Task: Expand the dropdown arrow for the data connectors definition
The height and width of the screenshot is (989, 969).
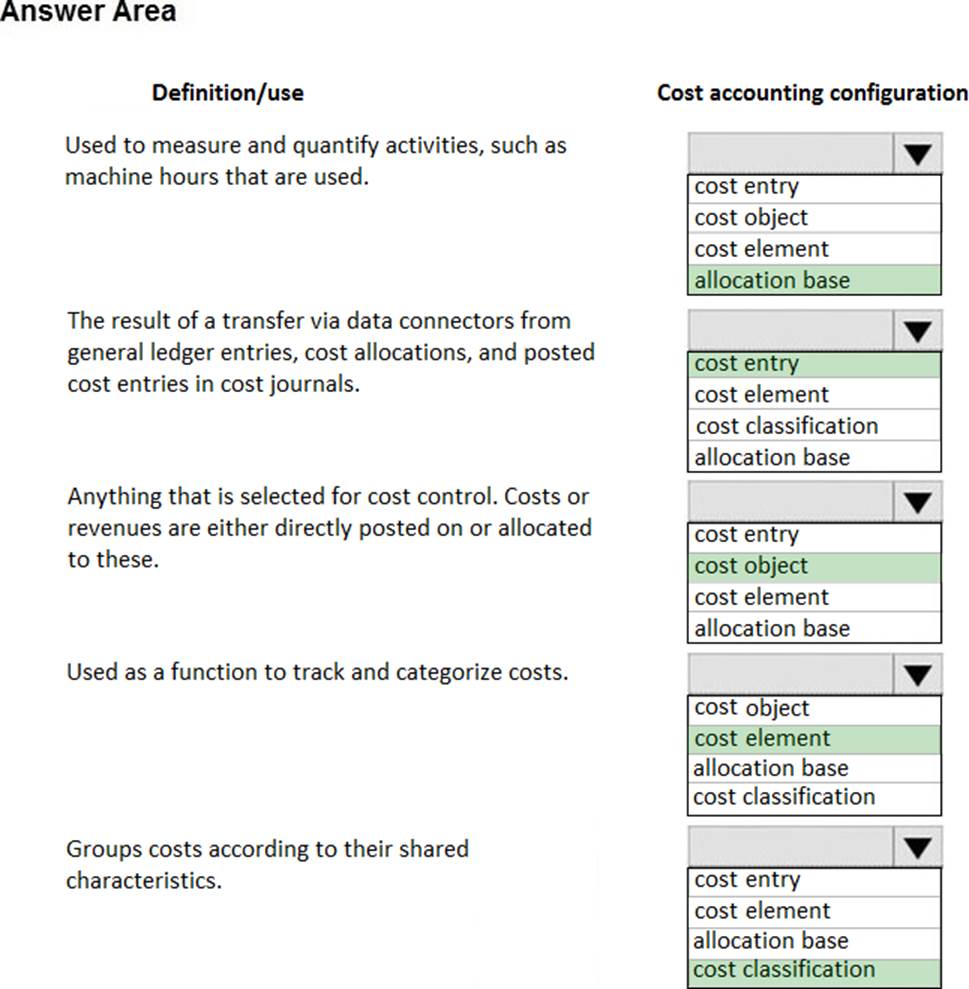Action: (x=920, y=330)
